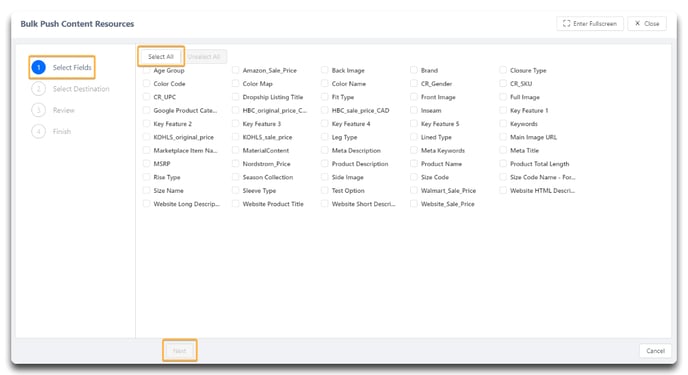Viewport: 688px width, 375px height.
Task: Enable the Rise Type field
Action: pyautogui.click(x=147, y=177)
